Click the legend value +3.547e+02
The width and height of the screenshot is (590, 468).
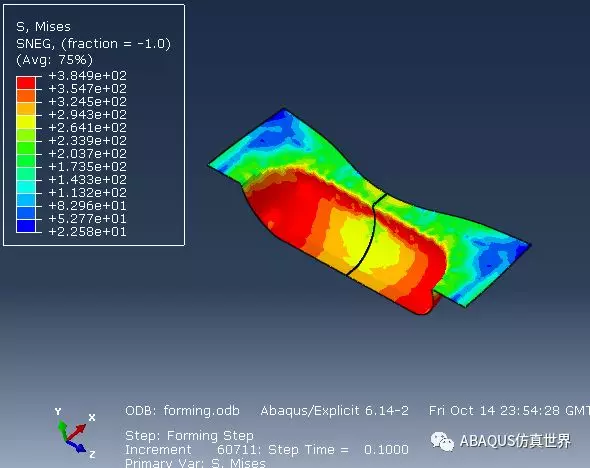(x=88, y=89)
